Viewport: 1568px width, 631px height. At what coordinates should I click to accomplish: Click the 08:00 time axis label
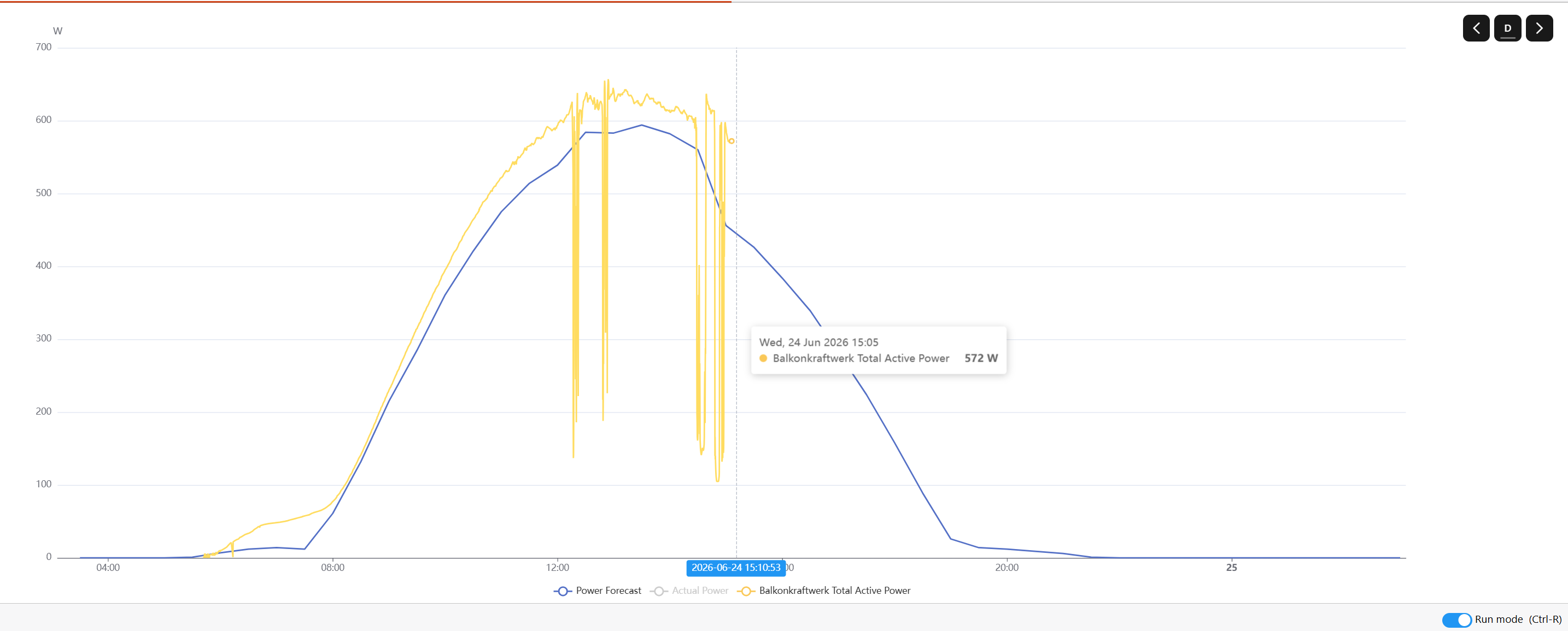click(x=332, y=568)
